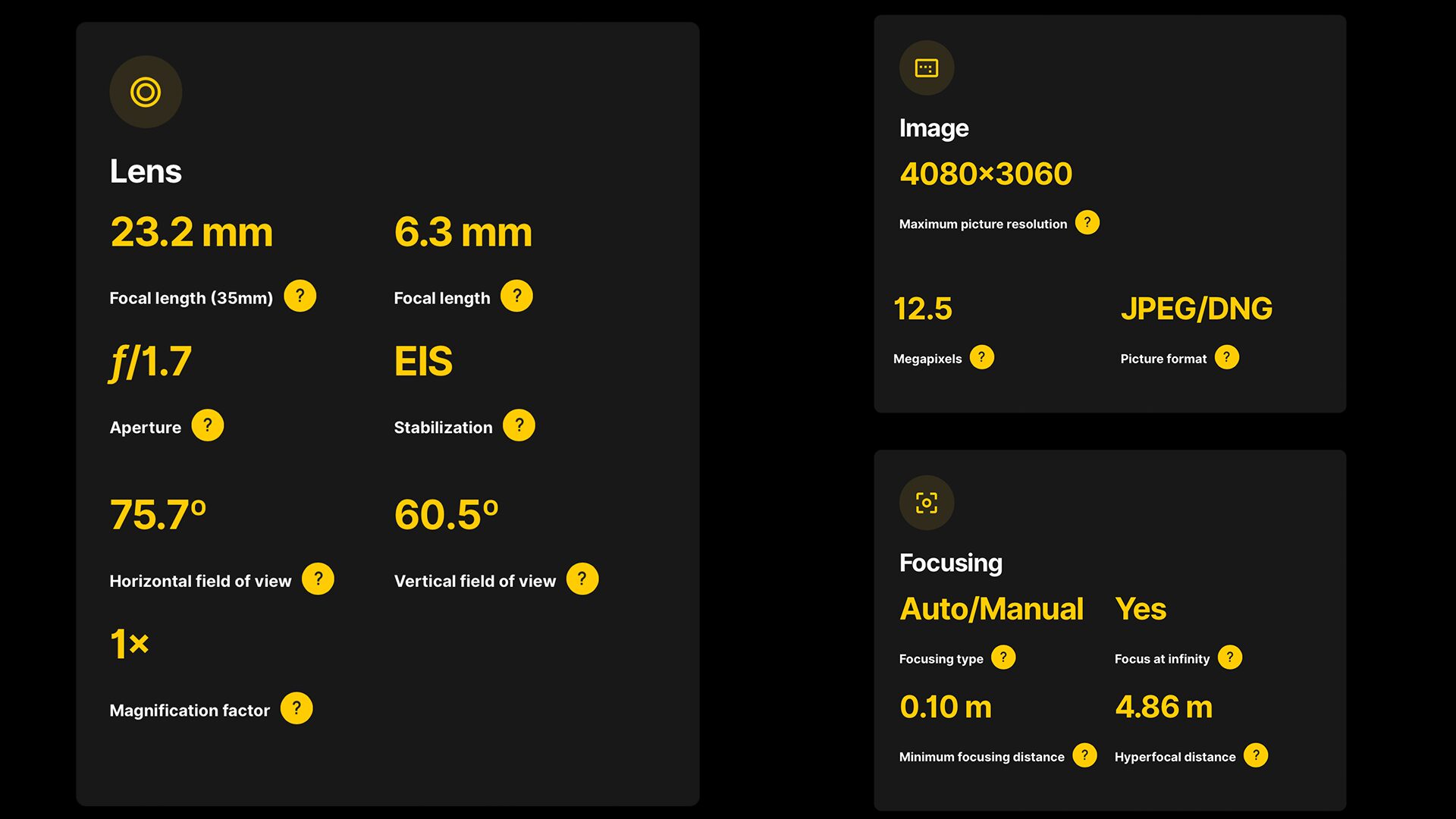
Task: Click the JPEG/DNG picture format value
Action: click(1196, 309)
